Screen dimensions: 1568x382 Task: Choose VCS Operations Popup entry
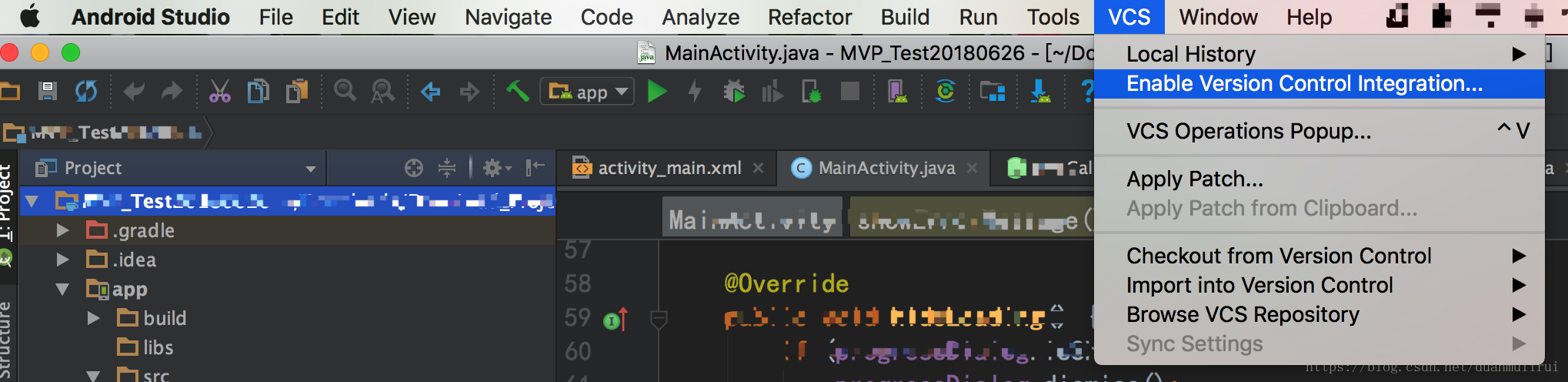point(1319,131)
